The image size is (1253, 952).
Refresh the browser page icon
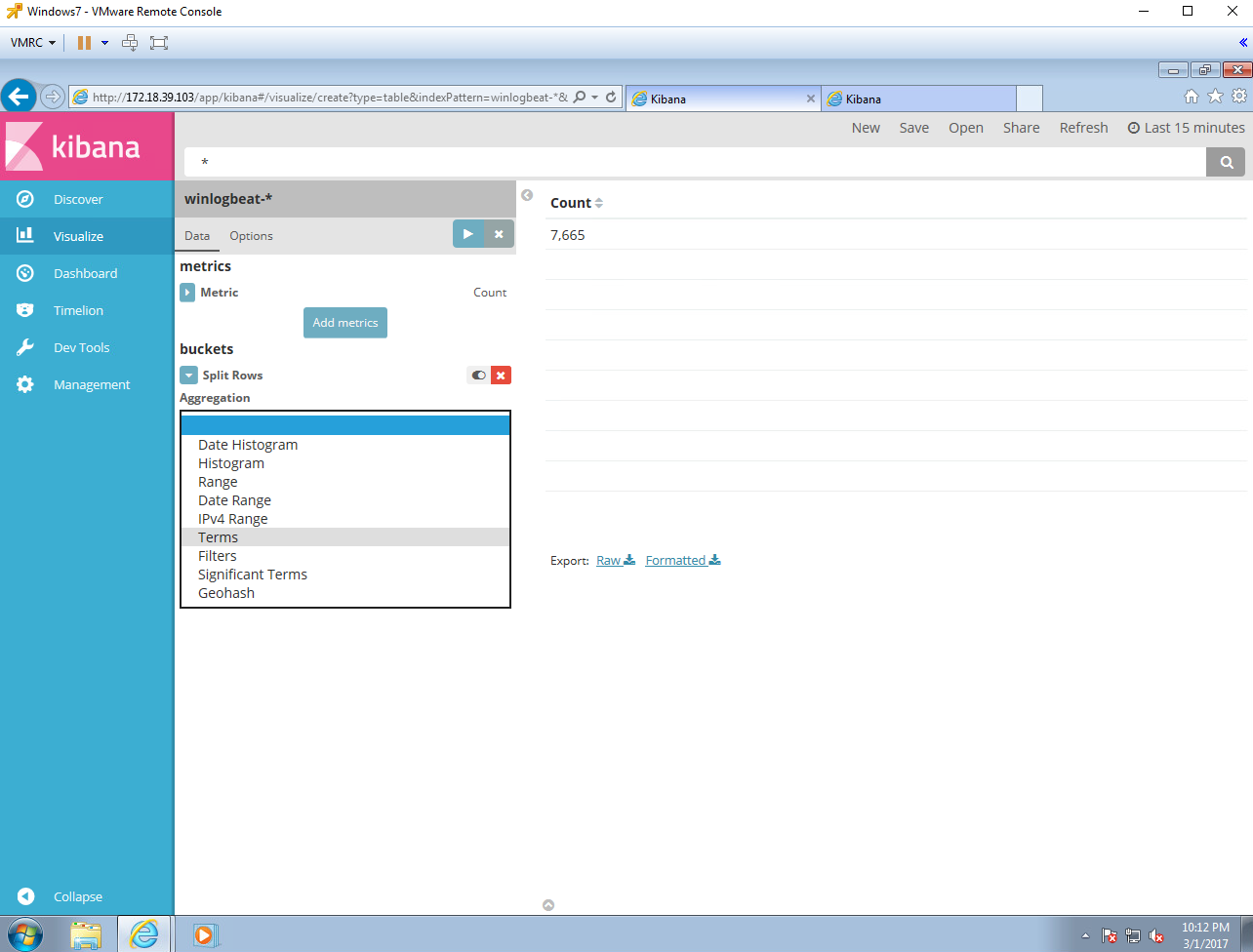[x=611, y=98]
